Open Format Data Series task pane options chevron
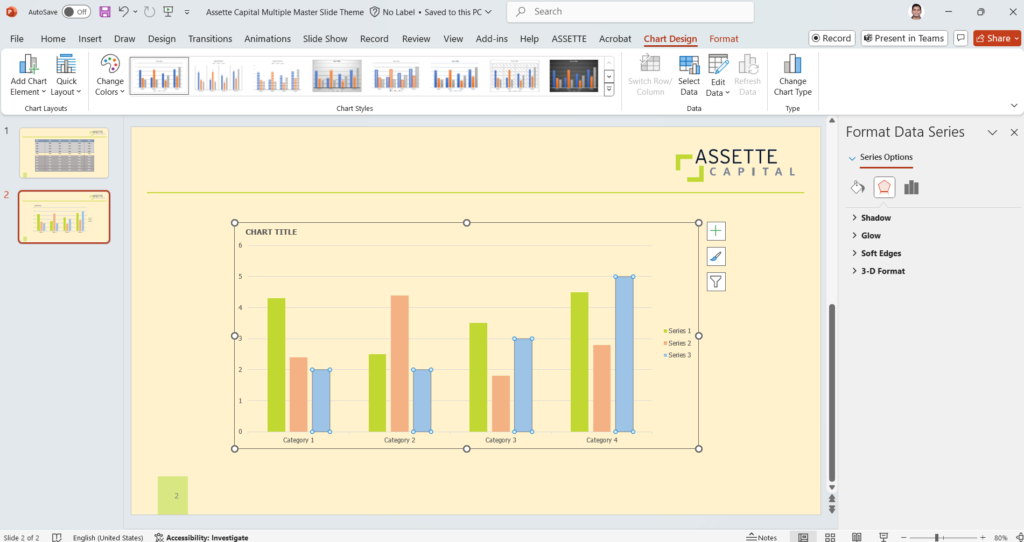1024x542 pixels. [x=993, y=133]
